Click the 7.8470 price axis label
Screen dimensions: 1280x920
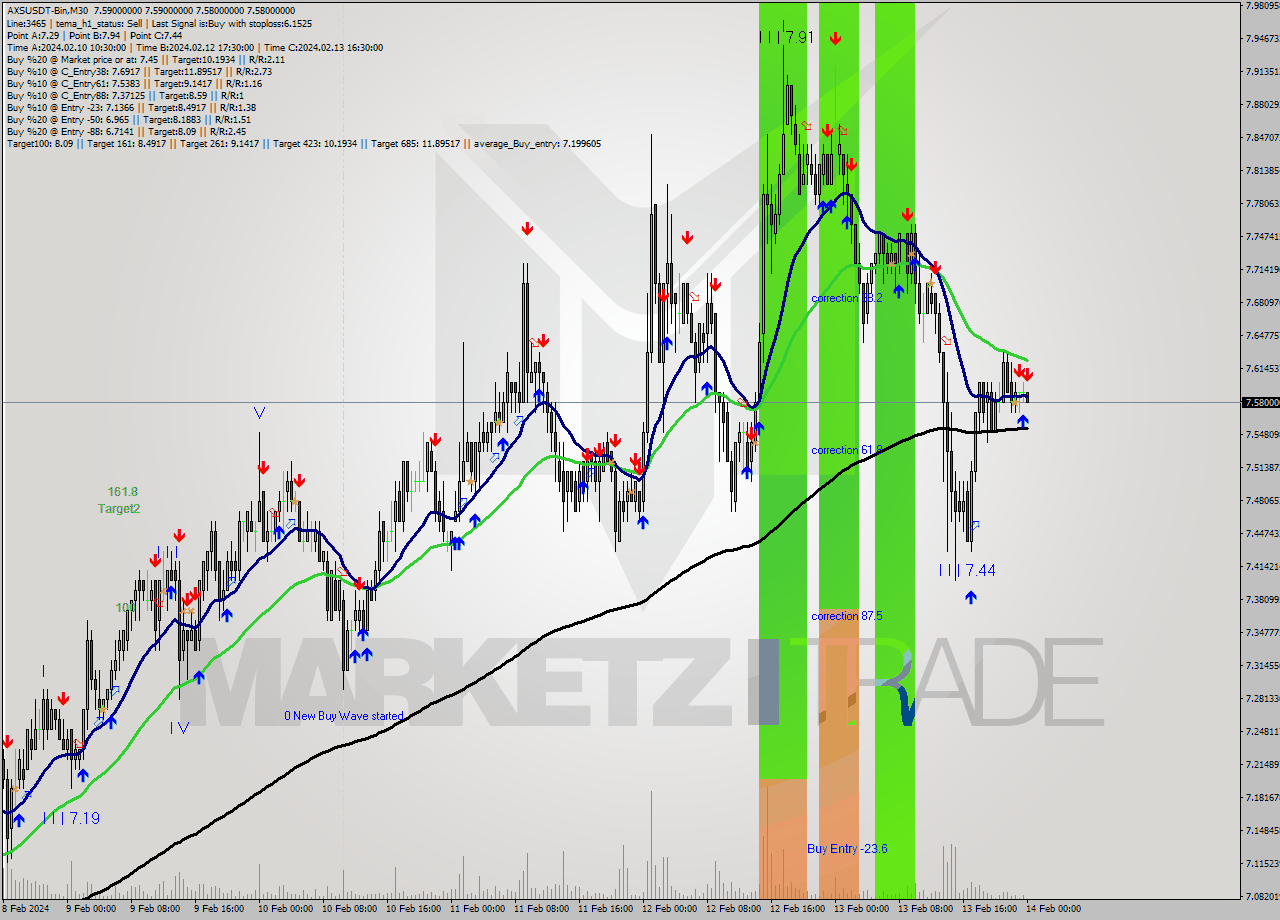1262,137
